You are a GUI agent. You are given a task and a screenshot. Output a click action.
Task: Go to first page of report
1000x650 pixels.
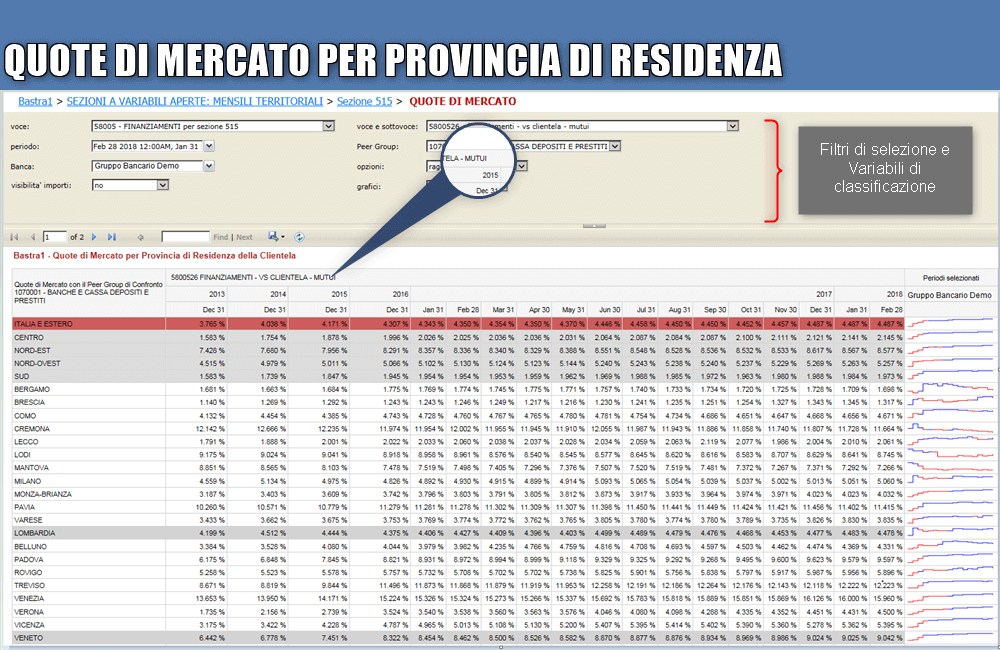click(x=14, y=237)
